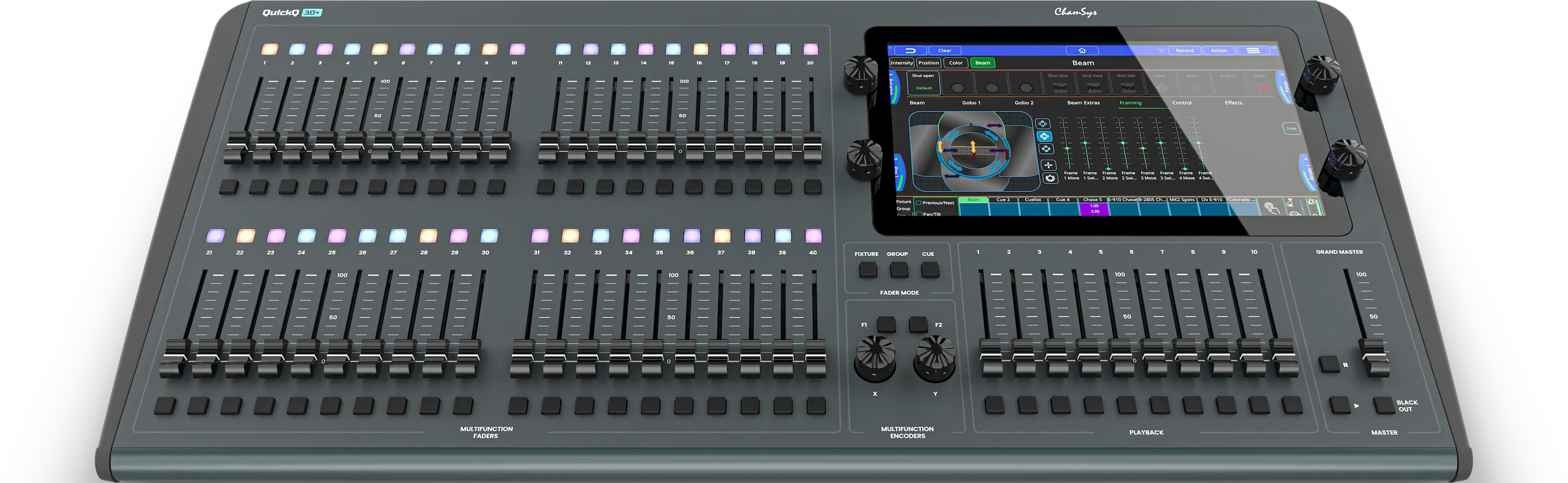Switch to the Color attribute tab
This screenshot has width=1568, height=483.
pyautogui.click(x=955, y=63)
